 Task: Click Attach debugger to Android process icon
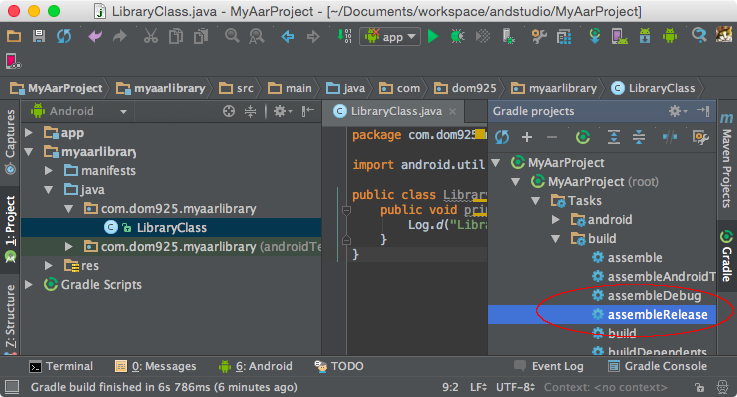point(508,36)
